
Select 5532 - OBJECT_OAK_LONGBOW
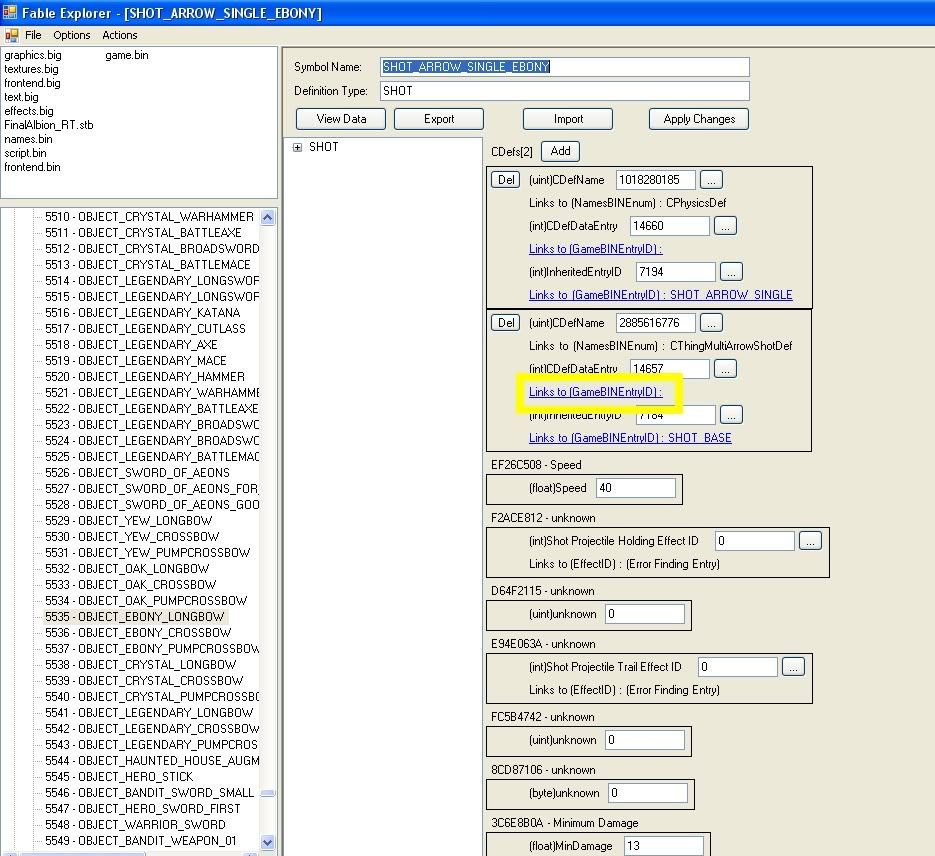click(x=127, y=569)
